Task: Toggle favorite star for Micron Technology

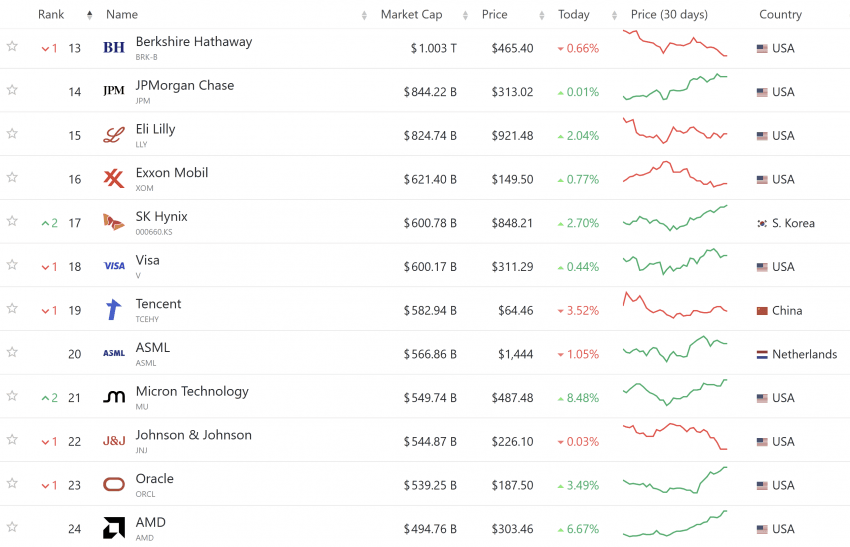Action: click(x=12, y=396)
